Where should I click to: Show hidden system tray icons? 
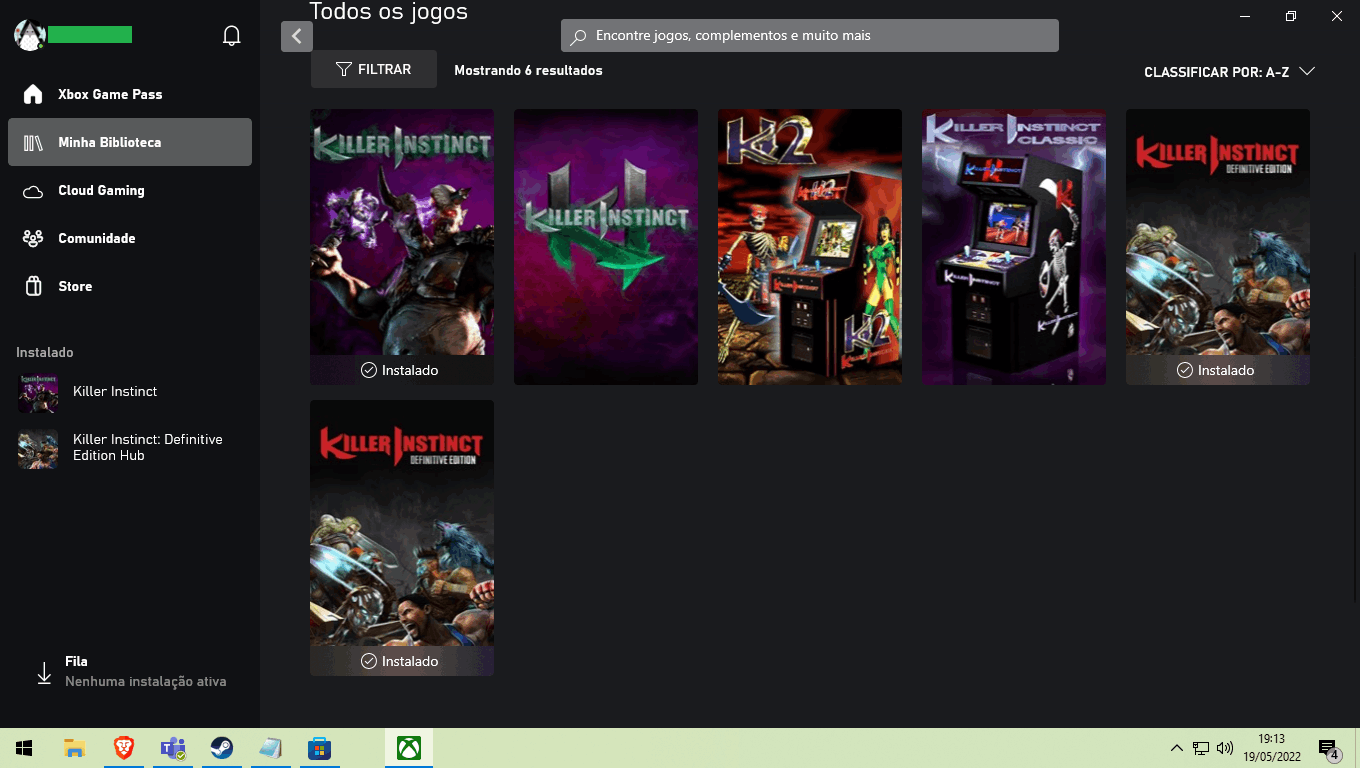pyautogui.click(x=1177, y=748)
